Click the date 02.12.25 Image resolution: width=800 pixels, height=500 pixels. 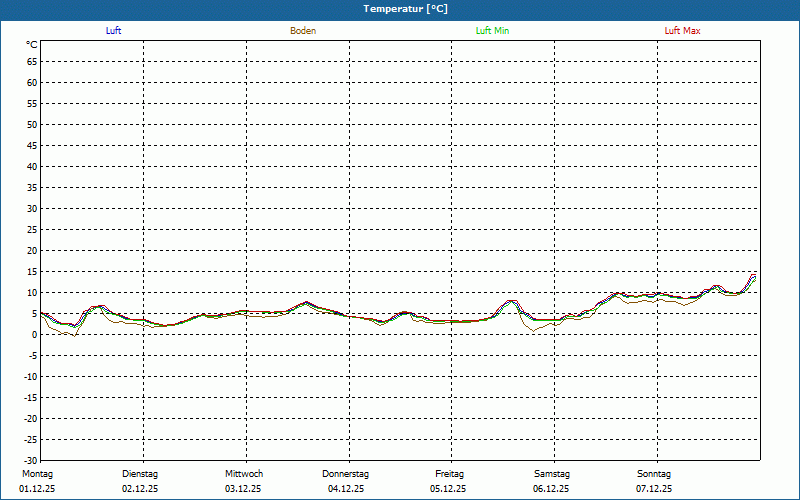click(x=140, y=489)
